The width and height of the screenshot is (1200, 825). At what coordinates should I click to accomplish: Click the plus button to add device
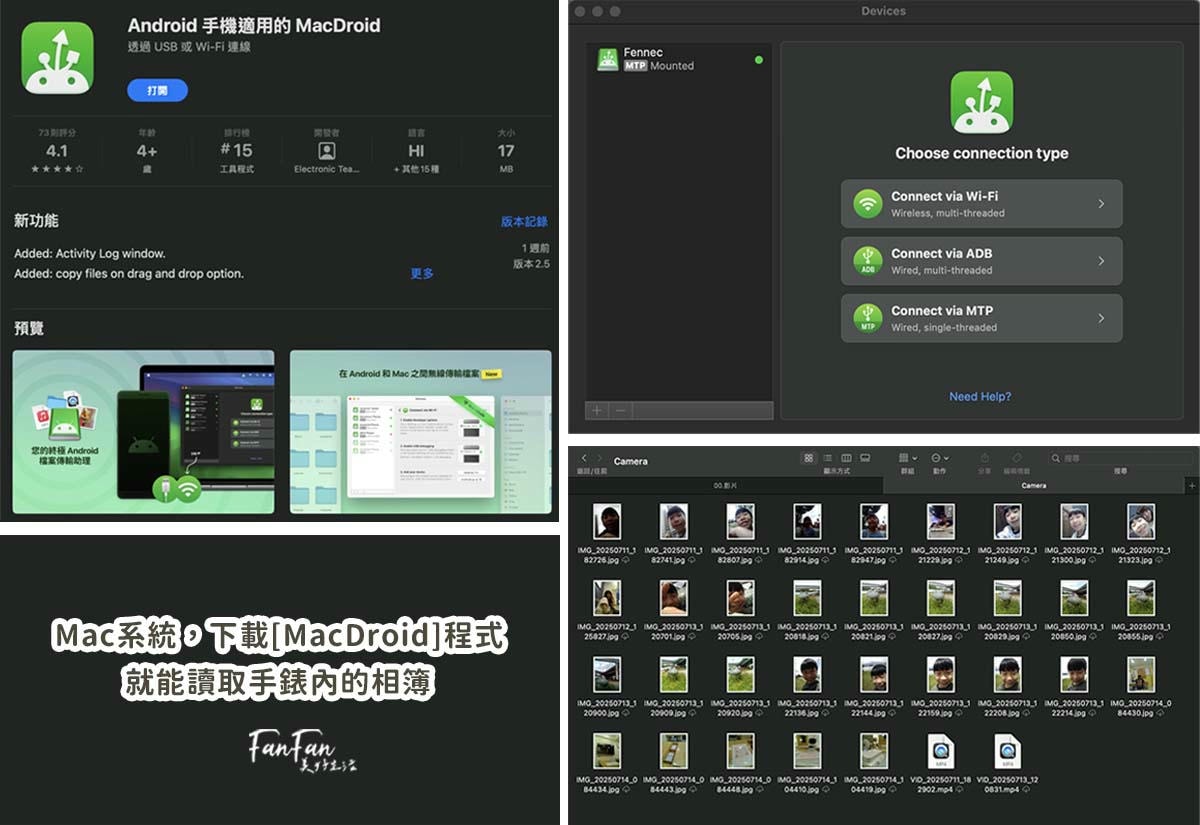click(x=597, y=410)
